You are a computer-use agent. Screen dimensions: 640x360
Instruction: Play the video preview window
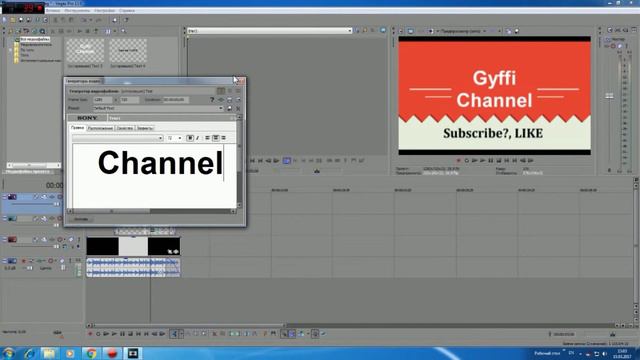(x=483, y=161)
